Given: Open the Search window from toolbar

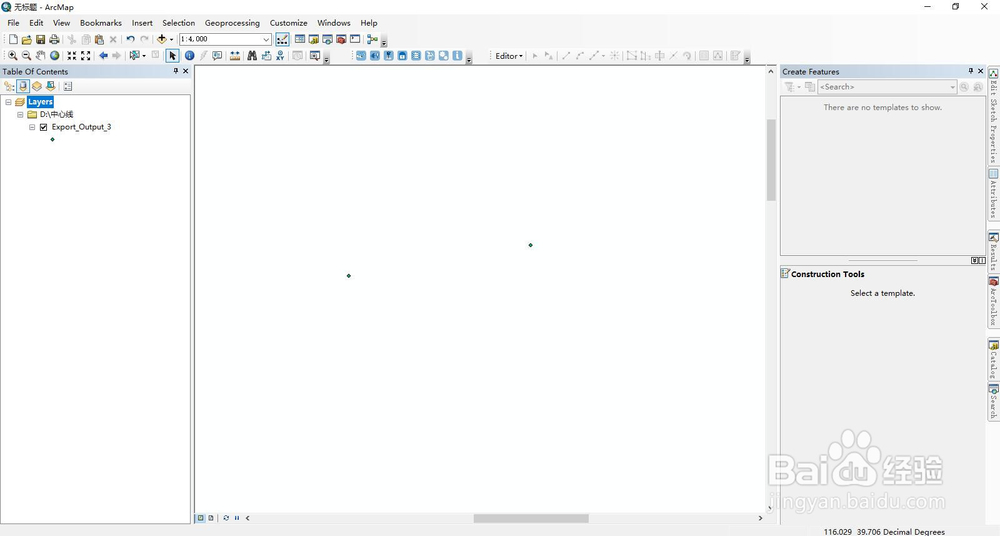Looking at the screenshot, I should pos(327,40).
